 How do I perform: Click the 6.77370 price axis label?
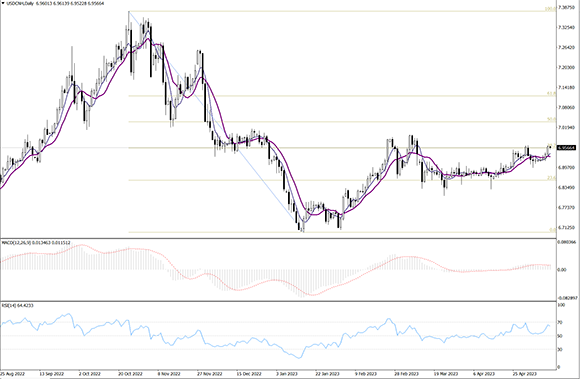click(x=568, y=207)
